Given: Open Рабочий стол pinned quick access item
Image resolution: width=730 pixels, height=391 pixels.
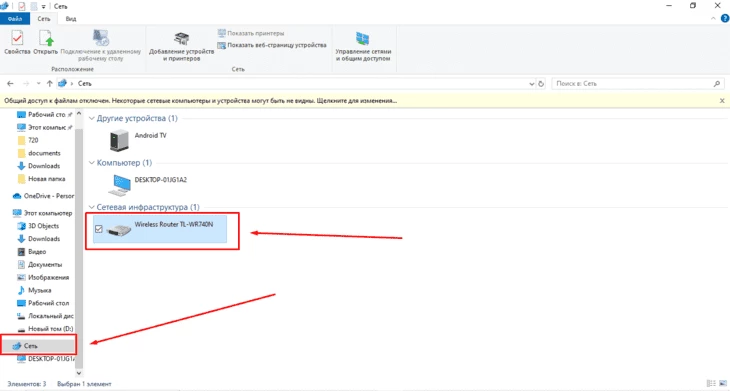Looking at the screenshot, I should coord(45,115).
